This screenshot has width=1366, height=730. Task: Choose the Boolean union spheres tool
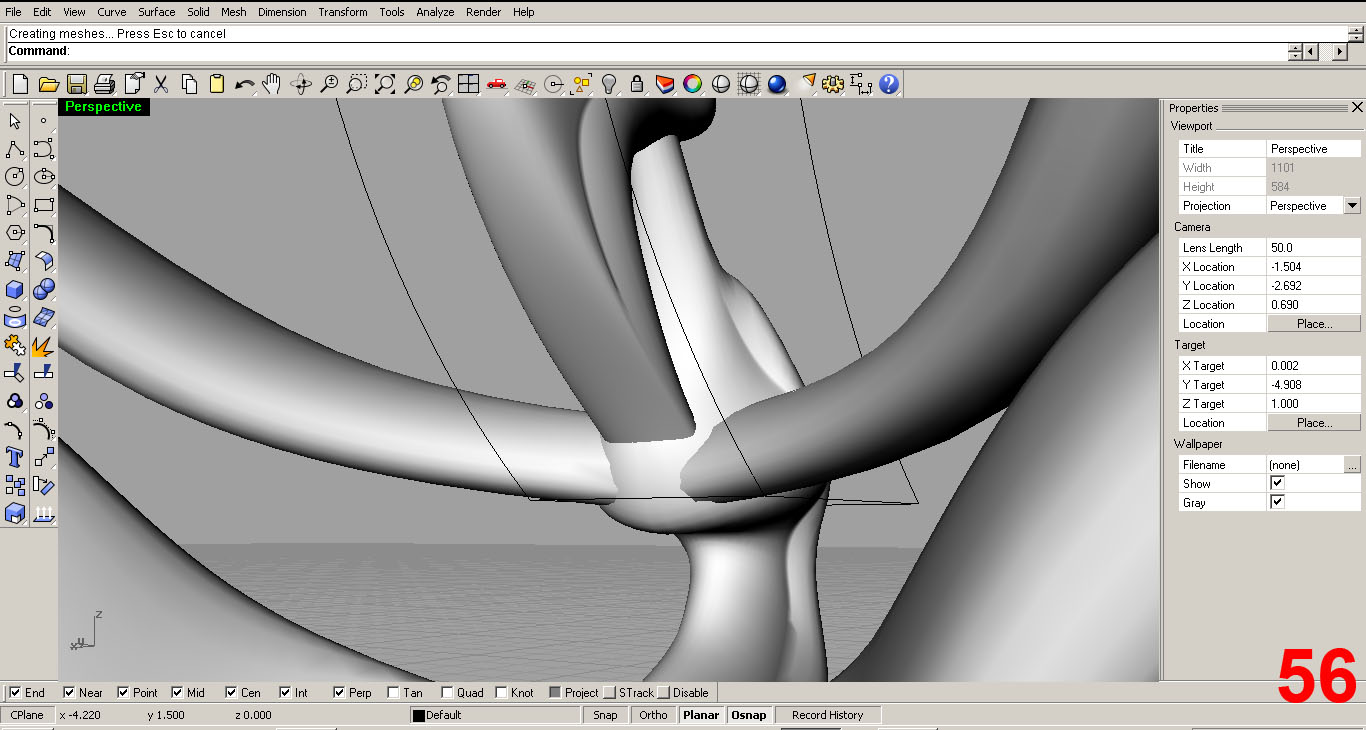coord(43,289)
